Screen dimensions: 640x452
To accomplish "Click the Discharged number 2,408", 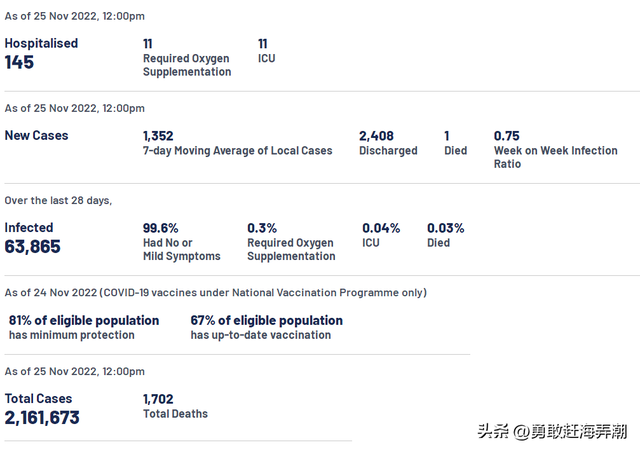I will pyautogui.click(x=376, y=136).
